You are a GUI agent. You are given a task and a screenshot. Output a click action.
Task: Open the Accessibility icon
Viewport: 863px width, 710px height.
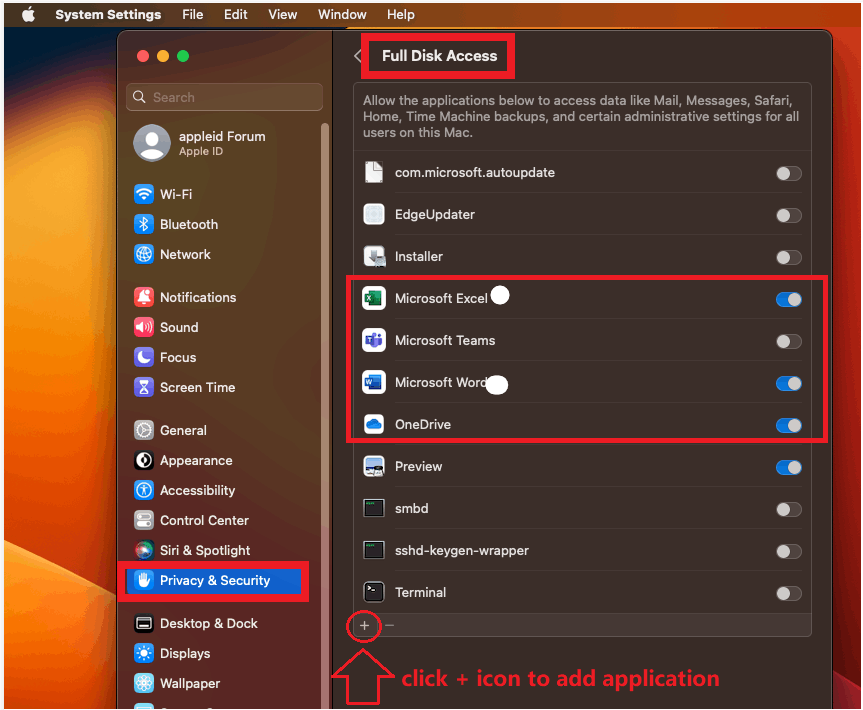pos(144,490)
